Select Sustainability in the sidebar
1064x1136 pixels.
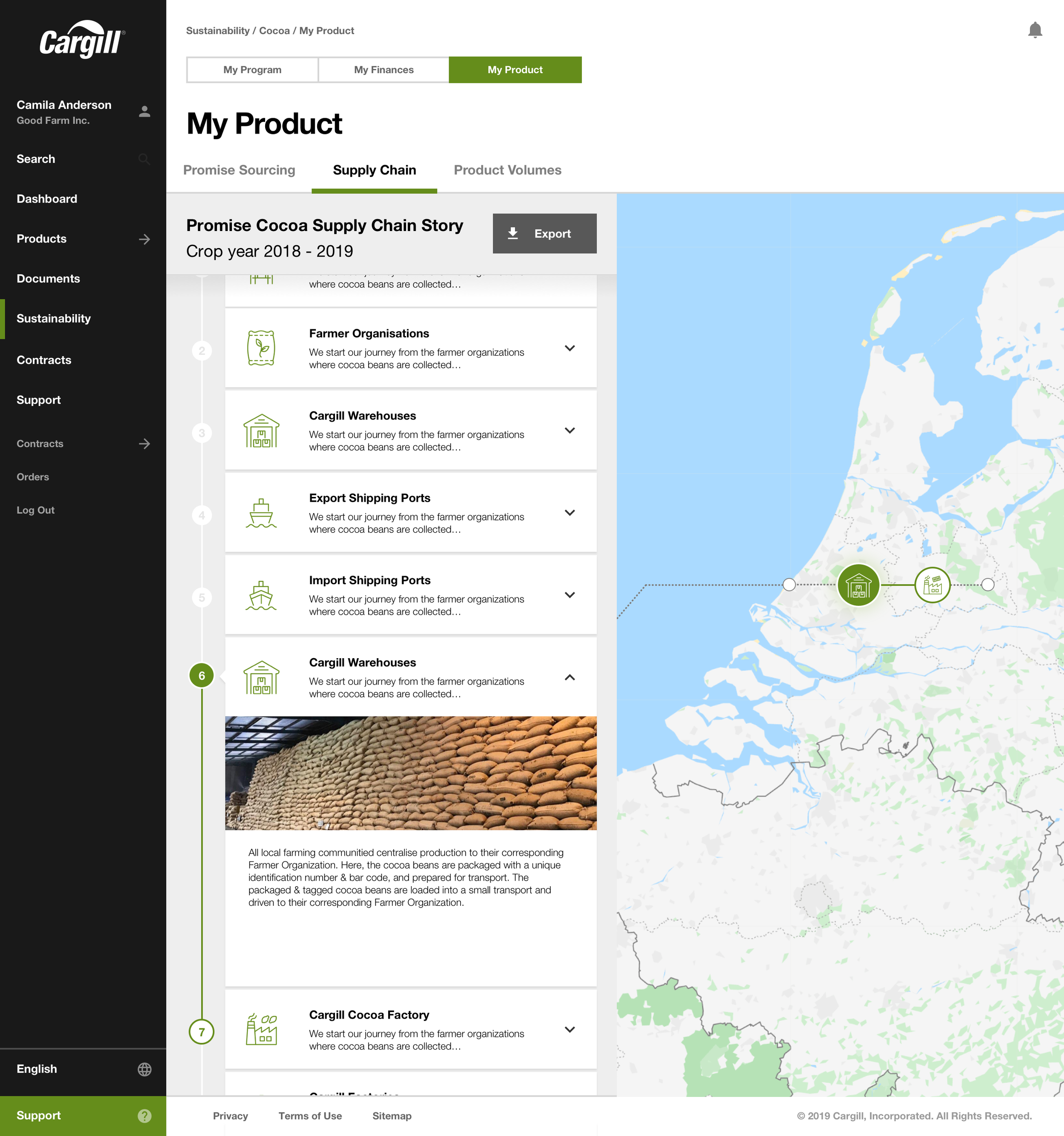[x=54, y=319]
